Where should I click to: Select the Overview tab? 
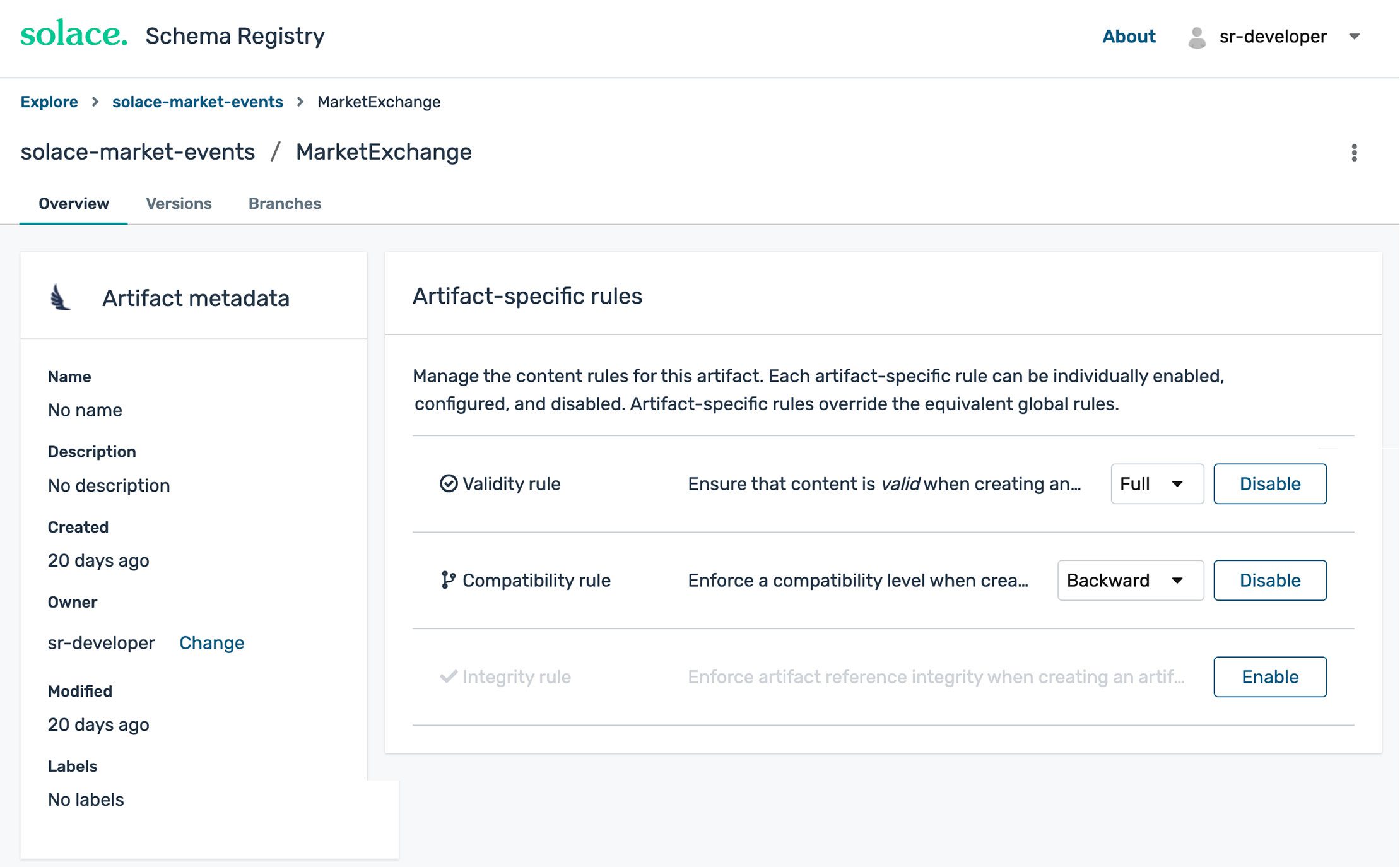point(74,203)
